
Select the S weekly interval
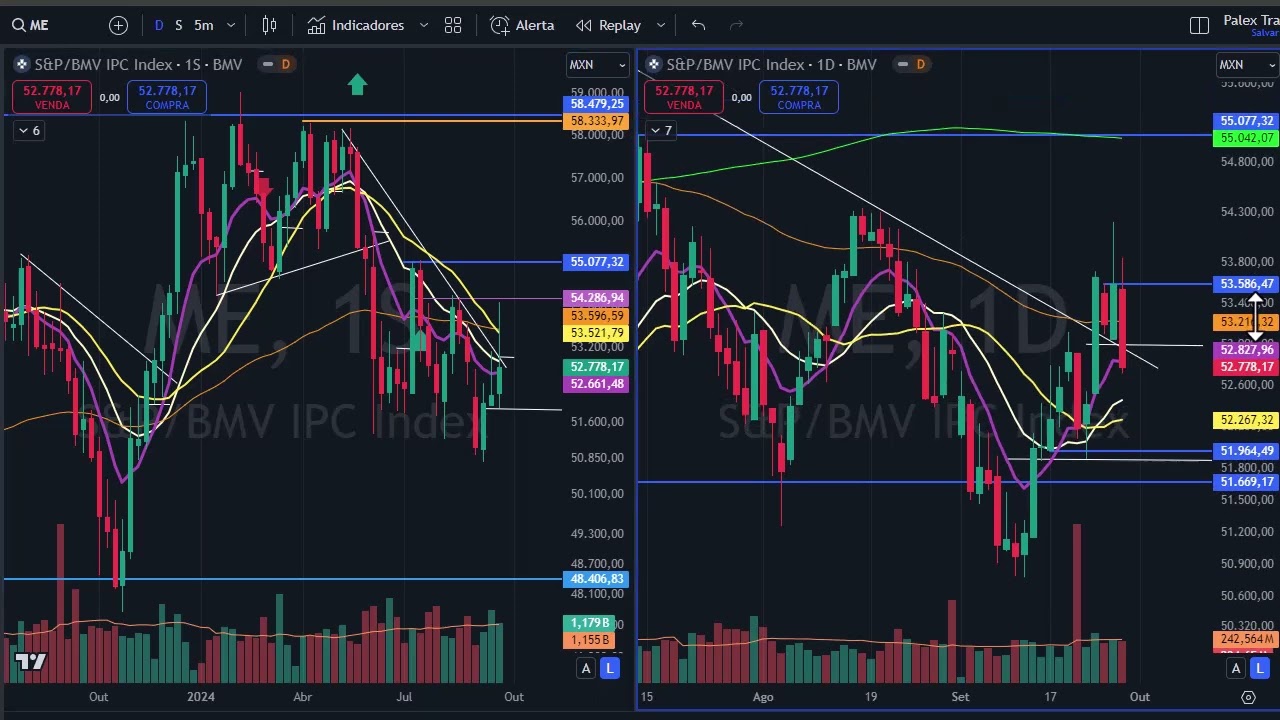(x=179, y=25)
